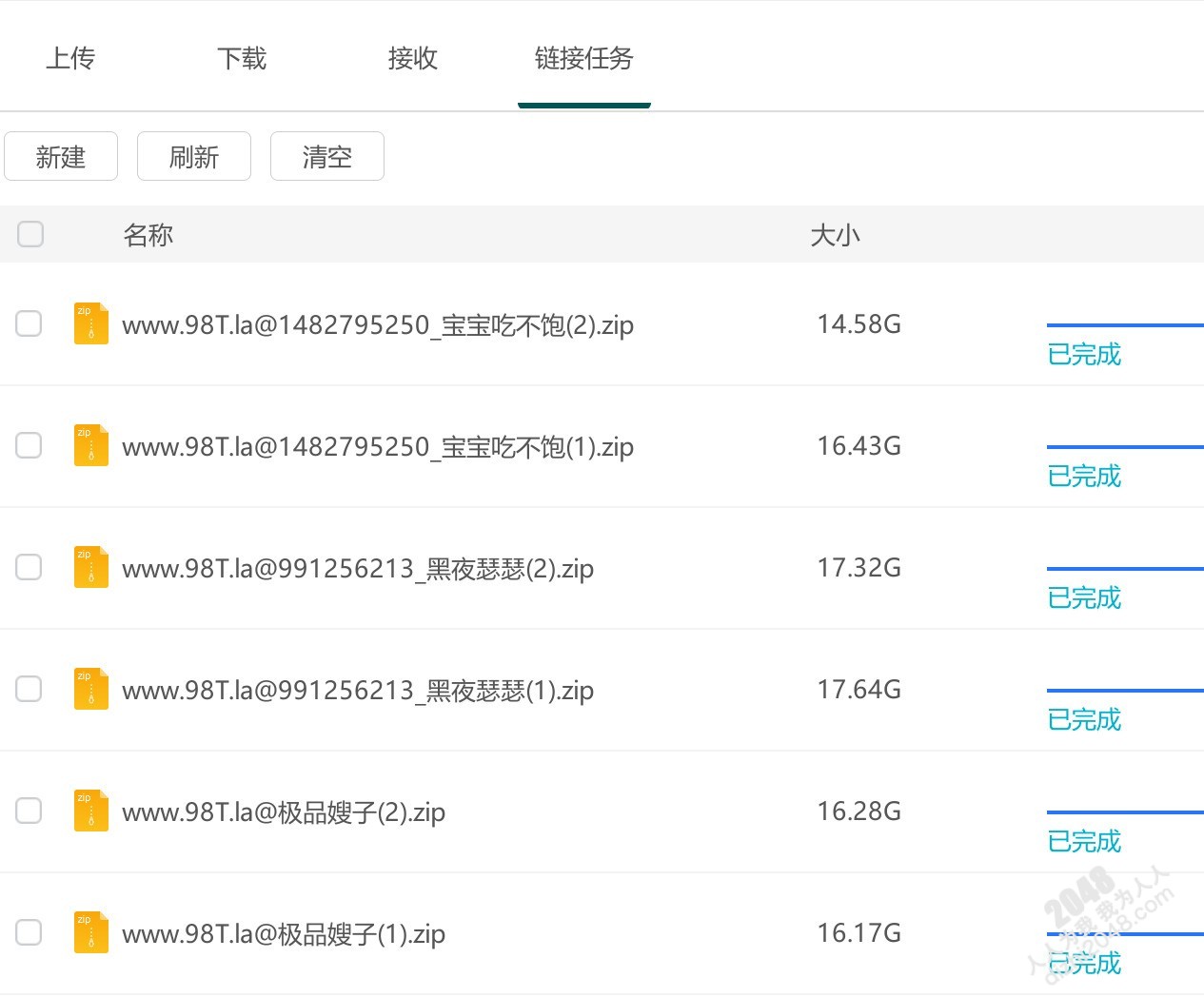Tick the checkbox in the 17.32G file row
This screenshot has height=997, width=1204.
point(30,567)
